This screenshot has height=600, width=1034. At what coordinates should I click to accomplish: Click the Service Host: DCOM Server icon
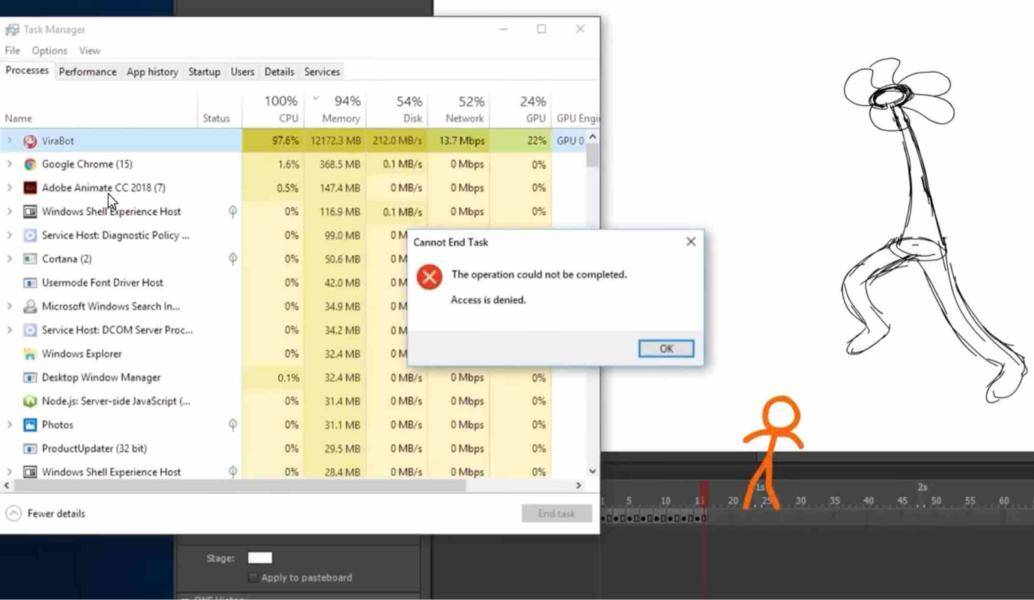tap(30, 330)
